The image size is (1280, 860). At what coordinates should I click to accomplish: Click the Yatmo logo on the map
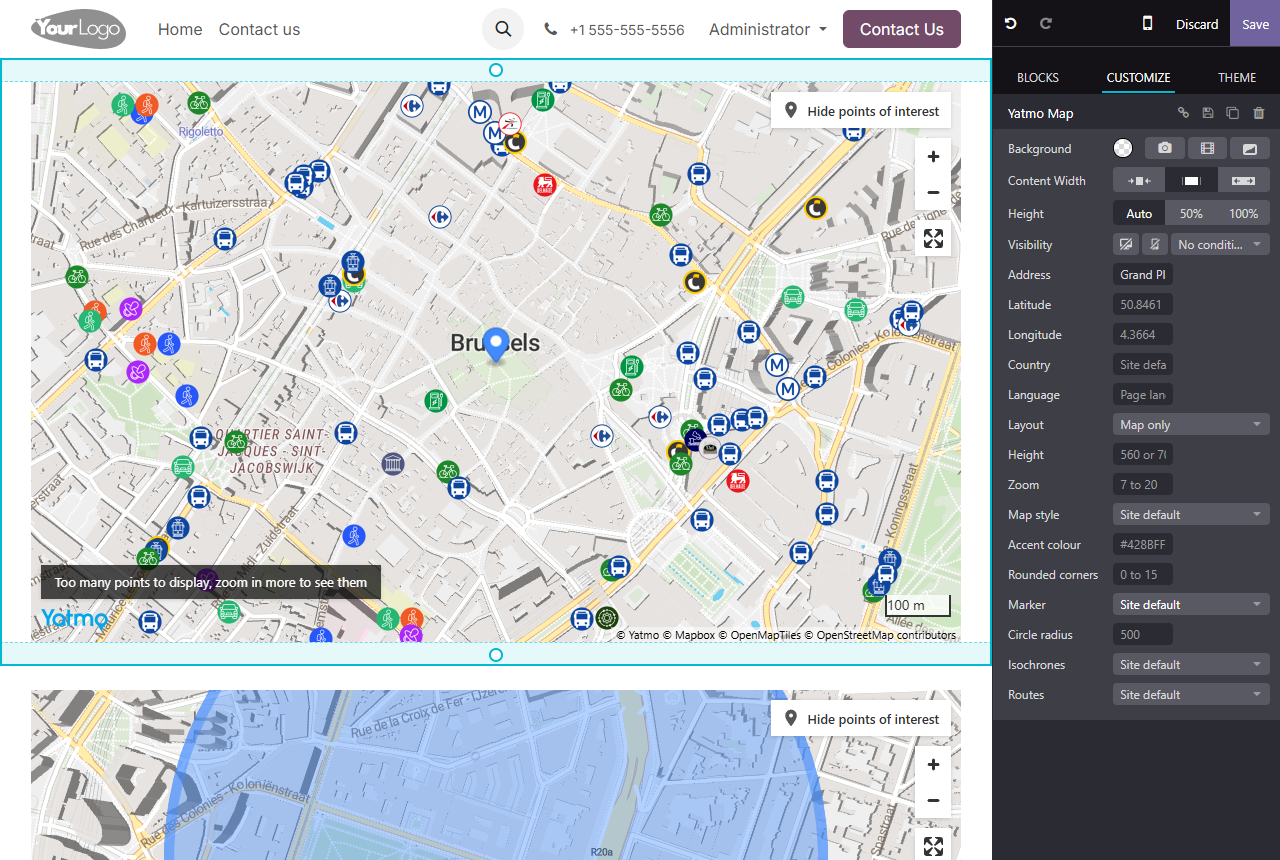coord(74,618)
